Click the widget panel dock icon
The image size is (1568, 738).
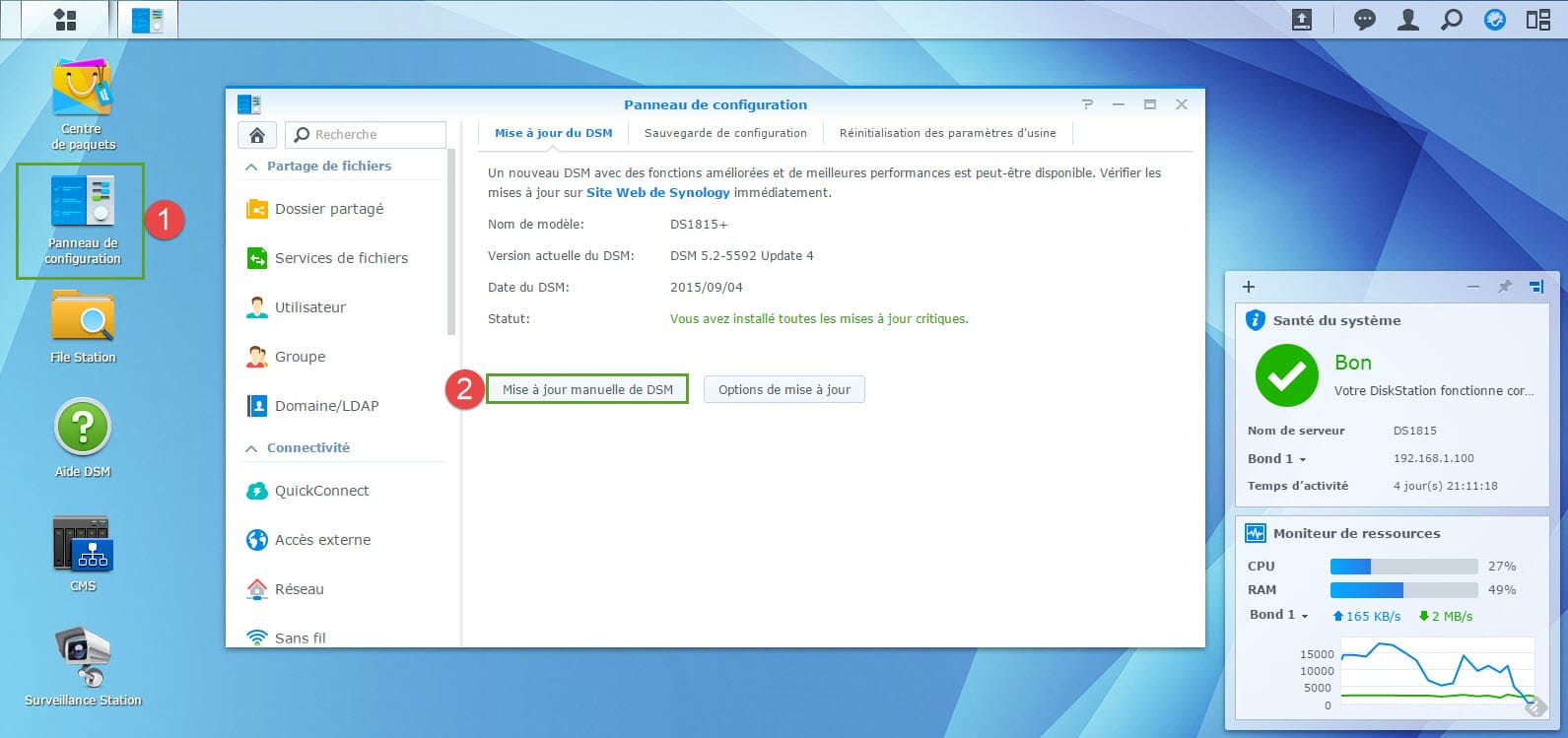coord(1536,287)
